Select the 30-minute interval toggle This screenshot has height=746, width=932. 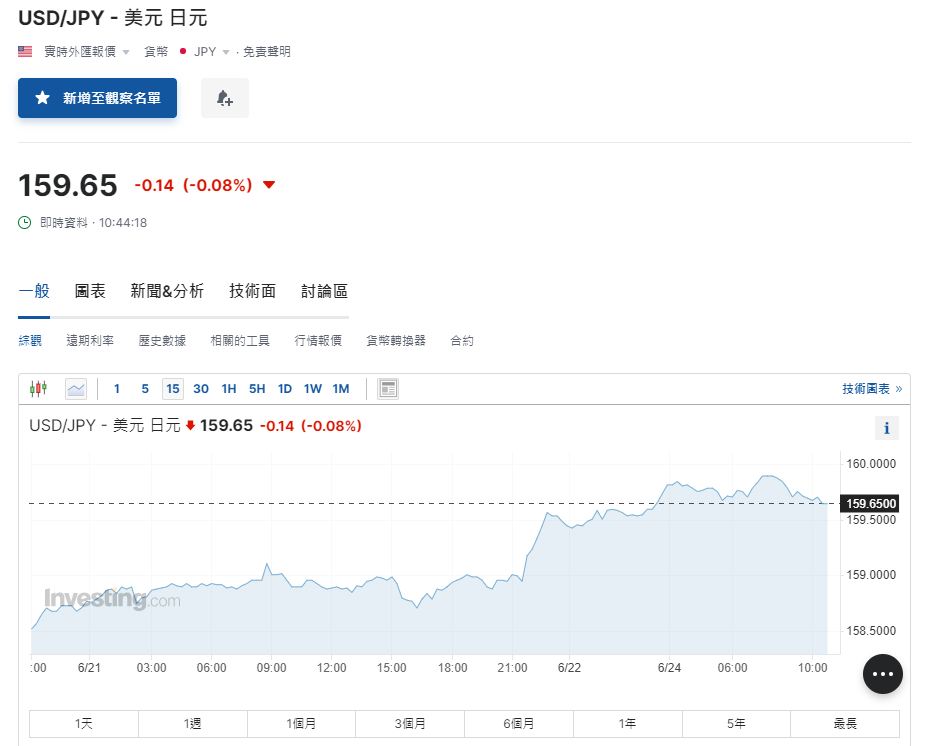coord(200,388)
